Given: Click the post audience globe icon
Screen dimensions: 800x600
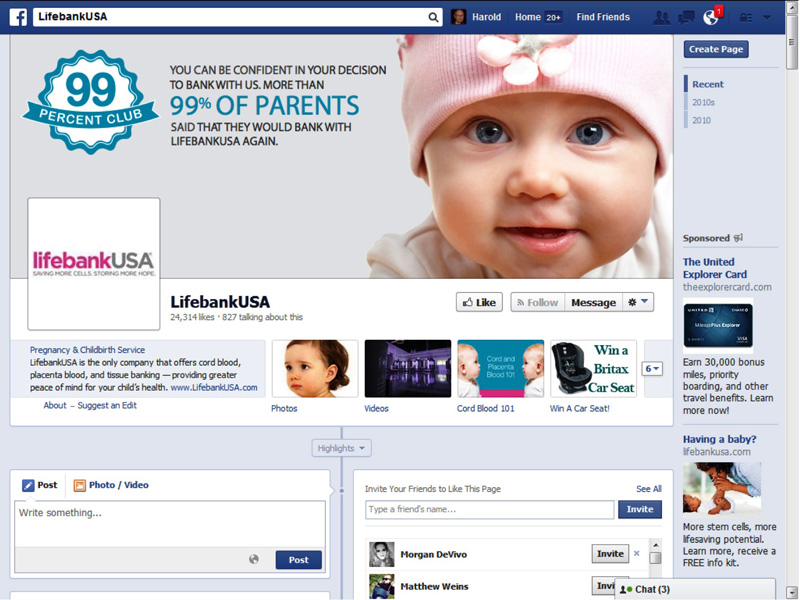Looking at the screenshot, I should tap(254, 560).
